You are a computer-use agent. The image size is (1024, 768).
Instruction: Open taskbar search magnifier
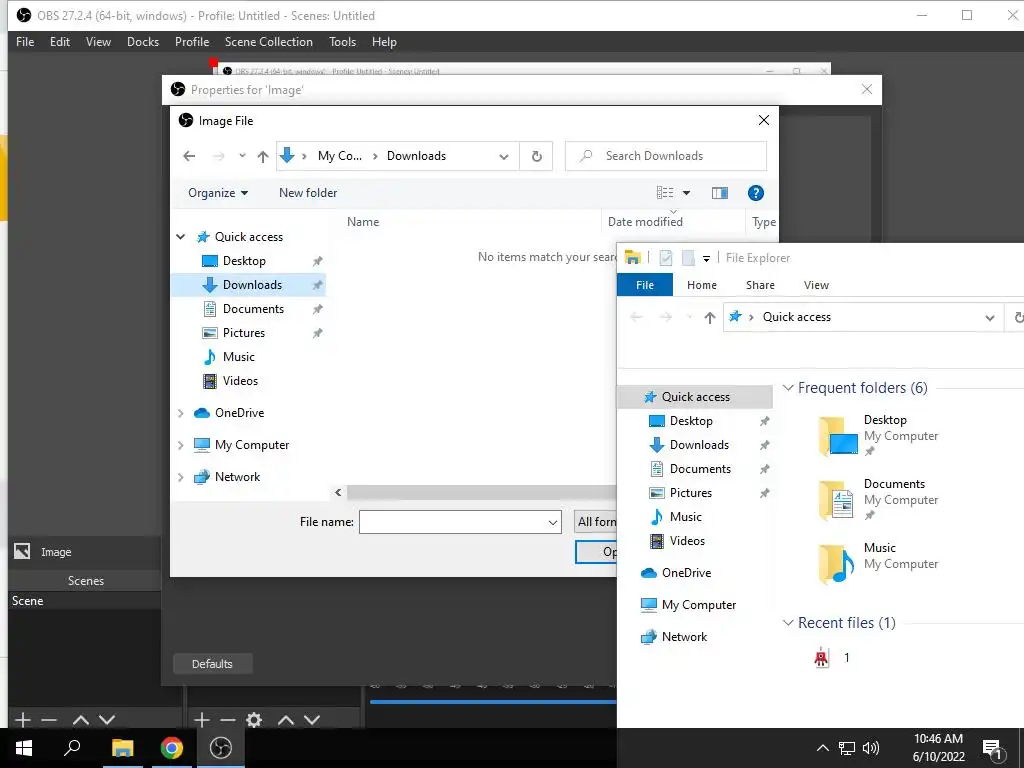tap(72, 748)
